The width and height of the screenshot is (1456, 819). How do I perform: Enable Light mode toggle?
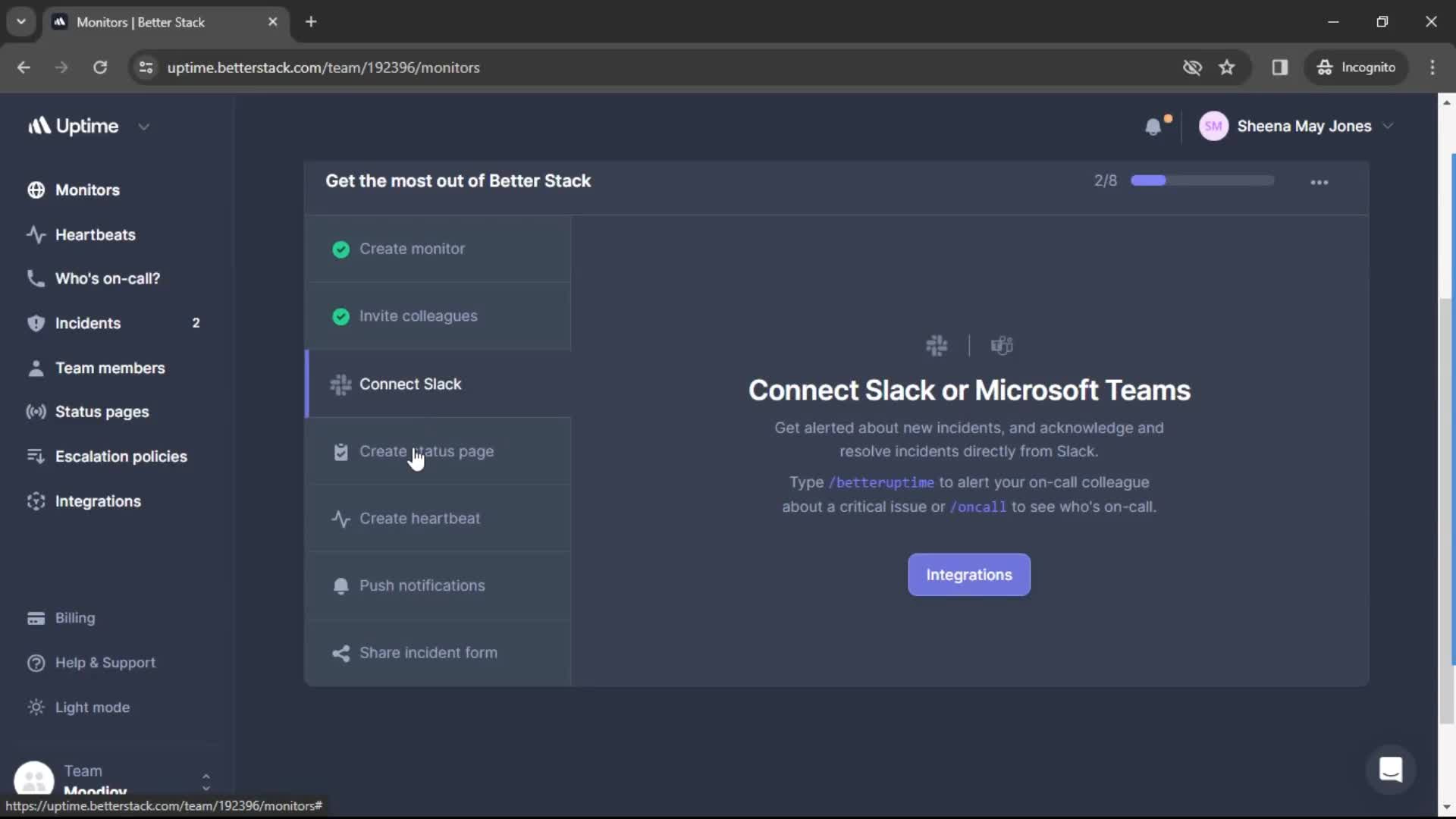(91, 706)
